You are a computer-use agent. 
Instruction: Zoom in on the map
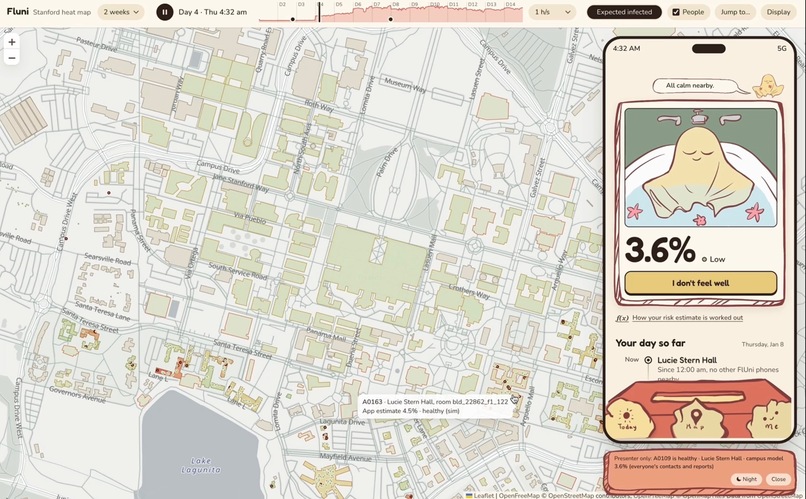point(12,42)
